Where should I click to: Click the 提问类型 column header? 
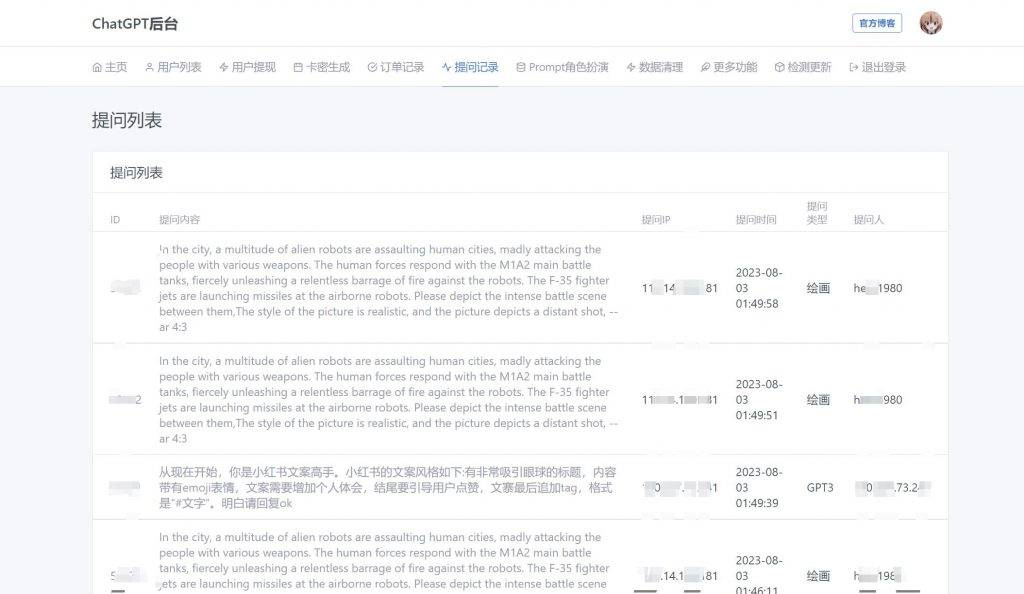click(817, 213)
